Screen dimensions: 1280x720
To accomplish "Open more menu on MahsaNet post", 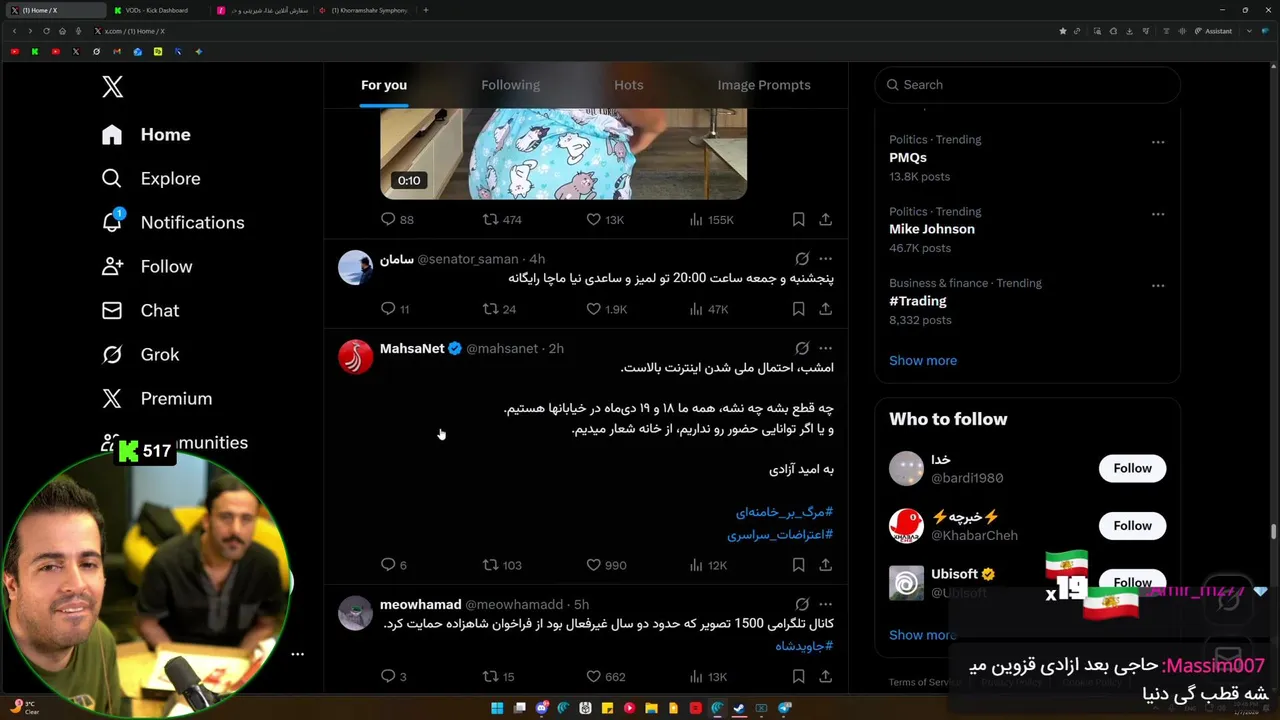I will click(x=826, y=349).
